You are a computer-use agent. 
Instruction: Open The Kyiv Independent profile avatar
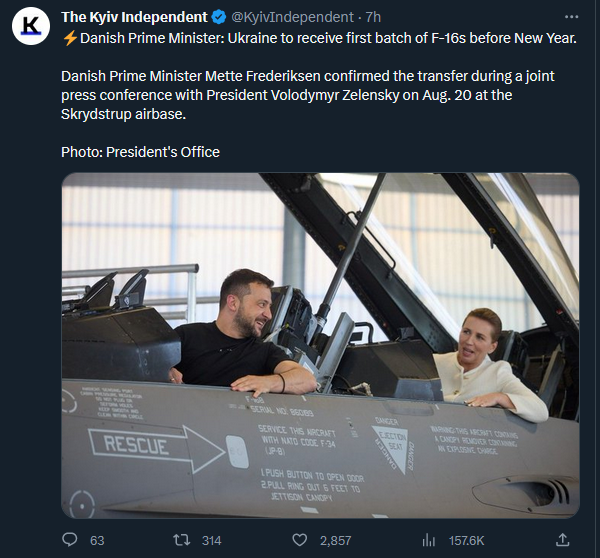[31, 27]
